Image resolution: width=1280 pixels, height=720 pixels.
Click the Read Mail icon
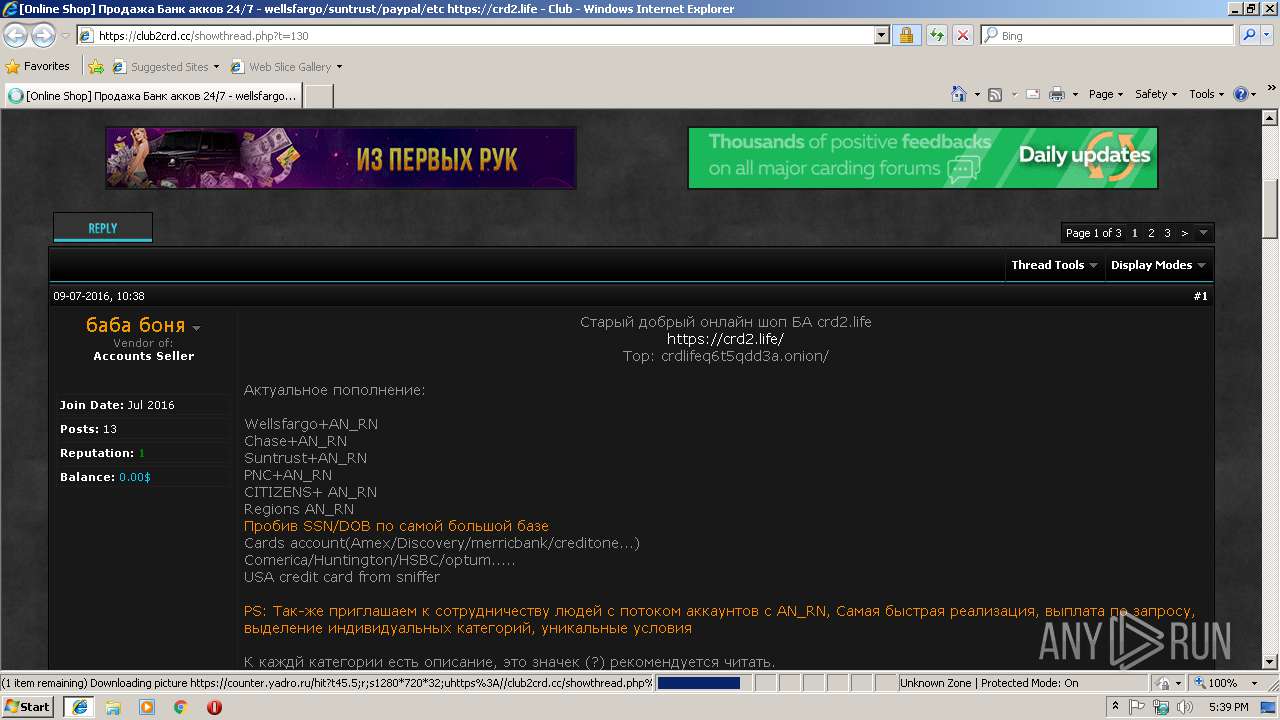click(1032, 94)
